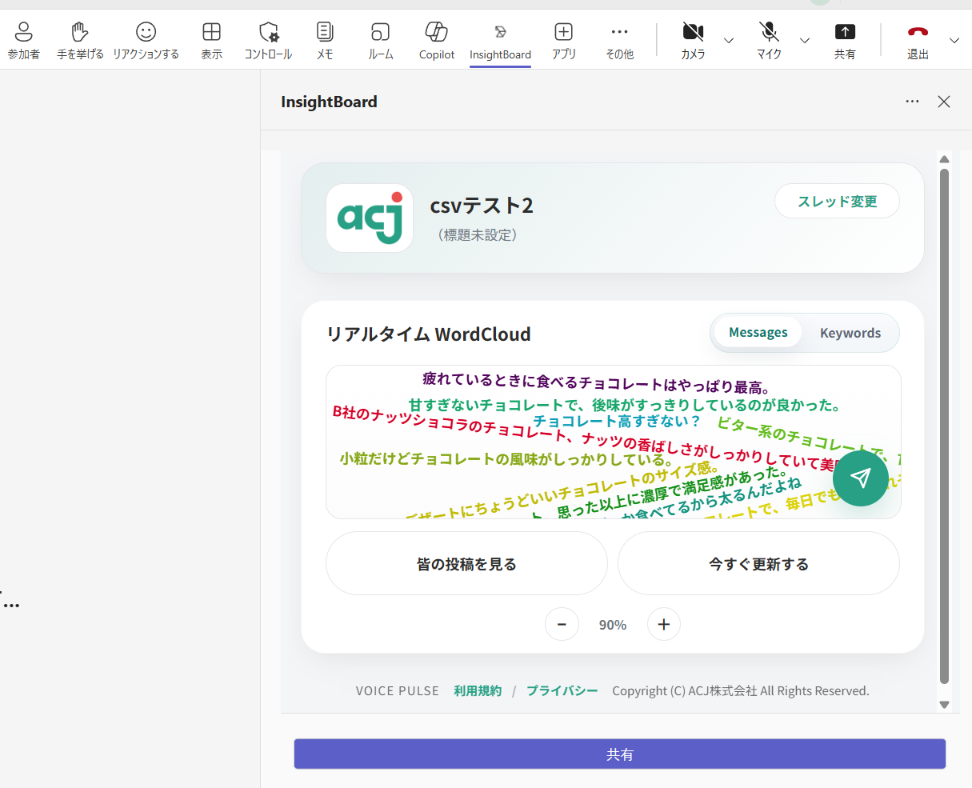Click the green send paper-plane button
The width and height of the screenshot is (972, 788).
860,478
